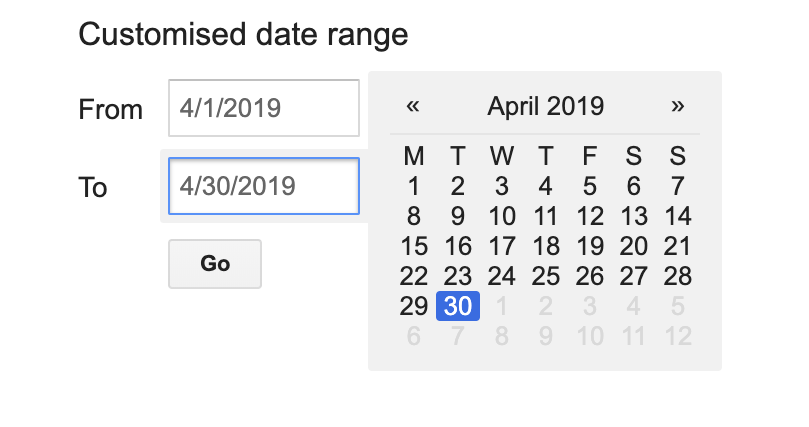The image size is (809, 427).
Task: Select April 3 in the calendar
Action: tap(502, 186)
